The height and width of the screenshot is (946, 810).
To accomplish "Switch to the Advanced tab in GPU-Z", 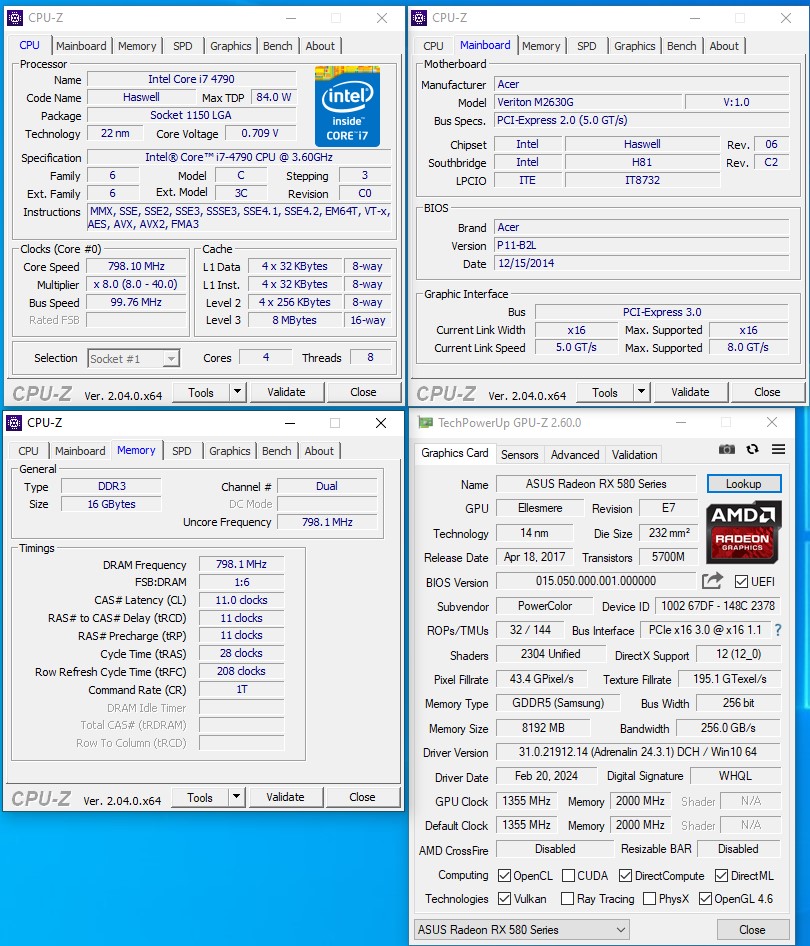I will click(x=575, y=455).
